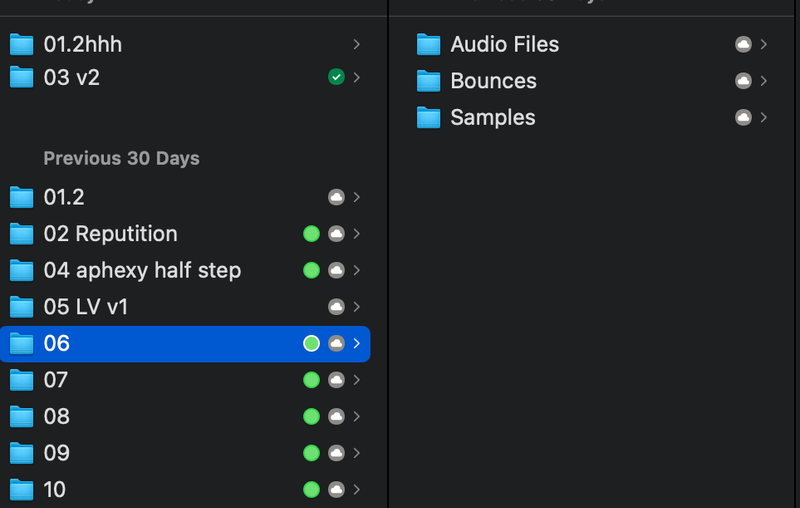Click the green checkmark sync badge on 03 v2
This screenshot has height=508, width=800.
coord(336,77)
